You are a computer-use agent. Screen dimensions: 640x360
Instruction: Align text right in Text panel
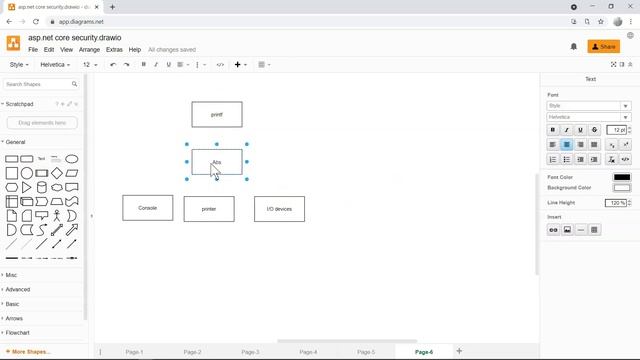coord(580,144)
